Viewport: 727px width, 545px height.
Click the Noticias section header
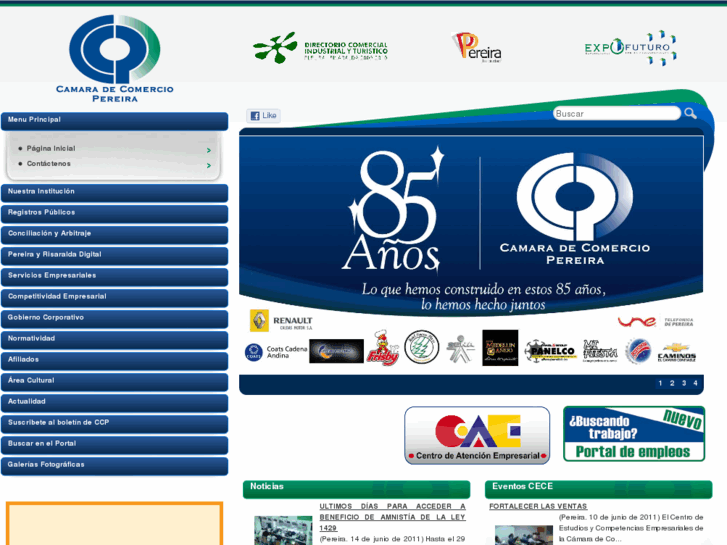(x=356, y=489)
